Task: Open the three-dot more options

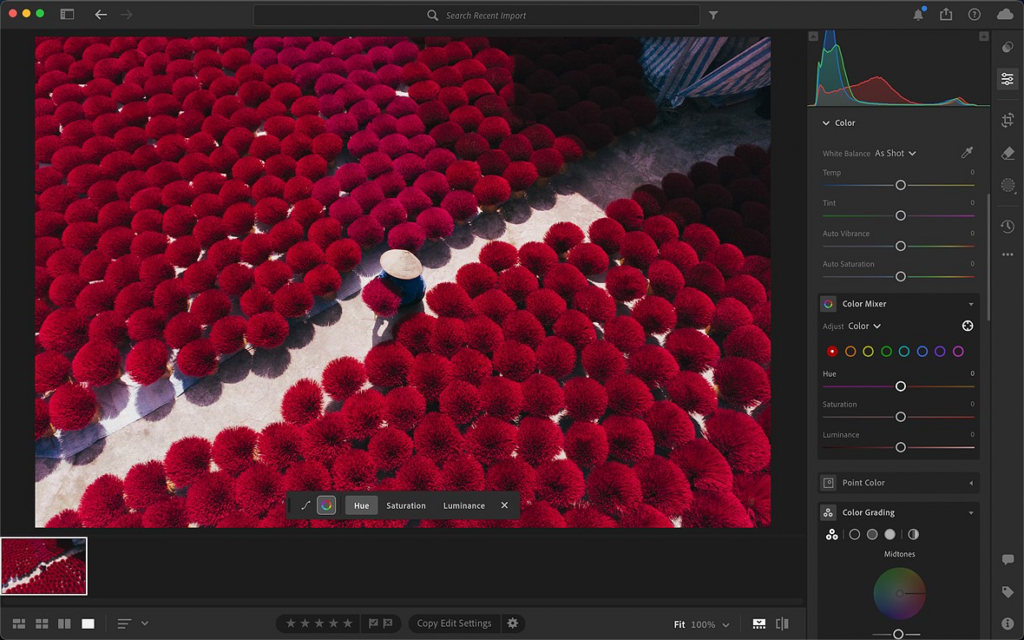Action: tap(1007, 255)
